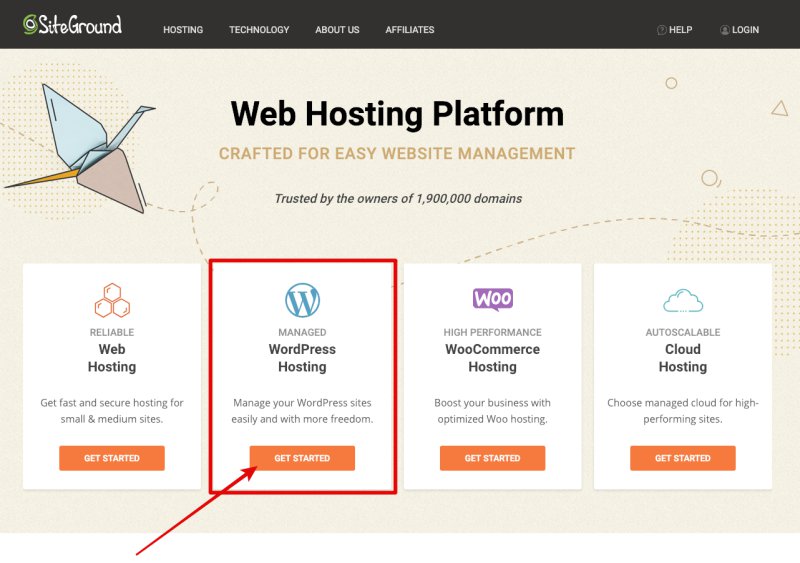Click 'Boost your business' description
800x563 pixels.
click(x=492, y=411)
